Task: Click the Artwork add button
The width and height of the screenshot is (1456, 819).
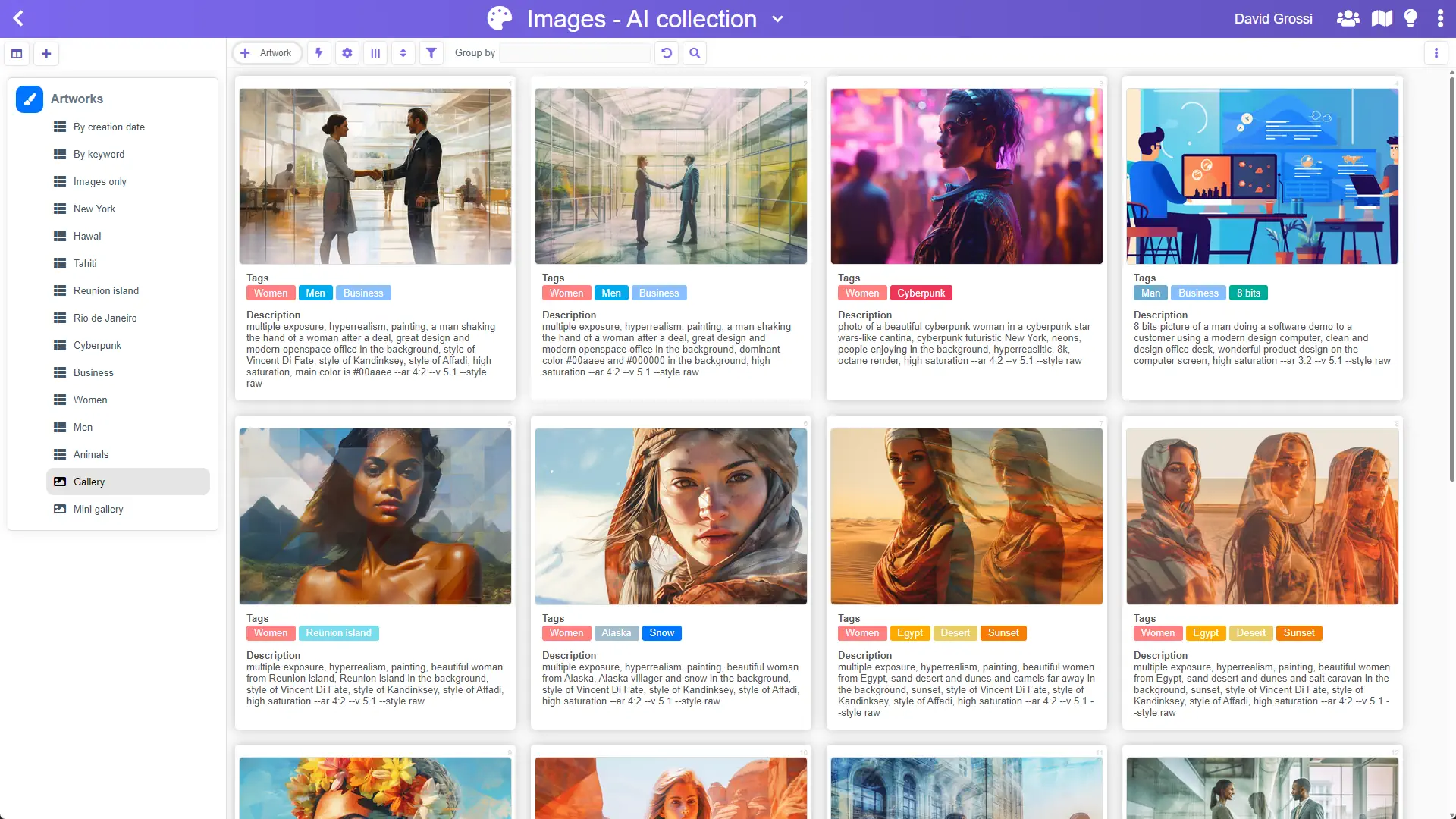Action: (x=267, y=53)
